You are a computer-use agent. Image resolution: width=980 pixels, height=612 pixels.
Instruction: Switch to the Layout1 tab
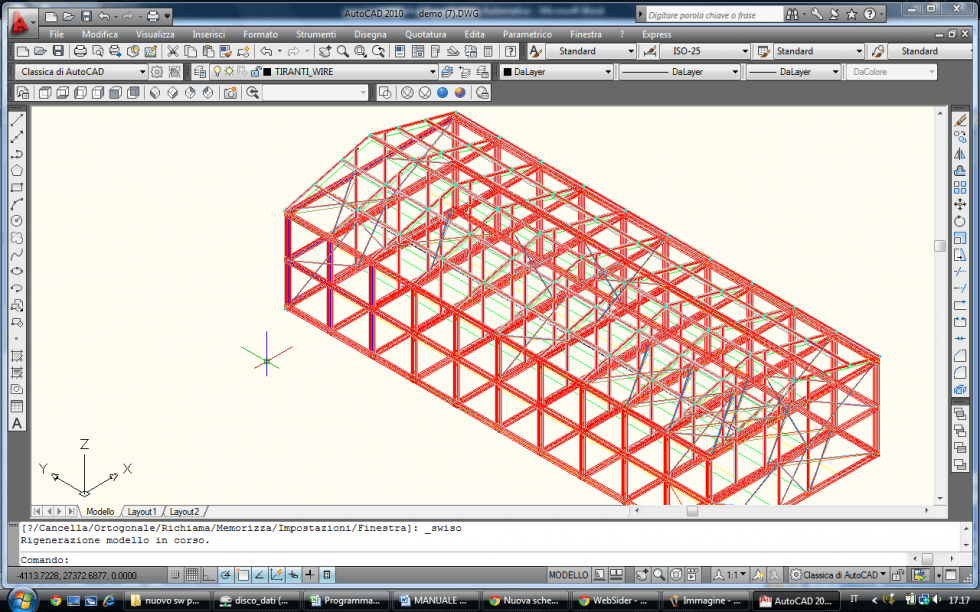[142, 511]
